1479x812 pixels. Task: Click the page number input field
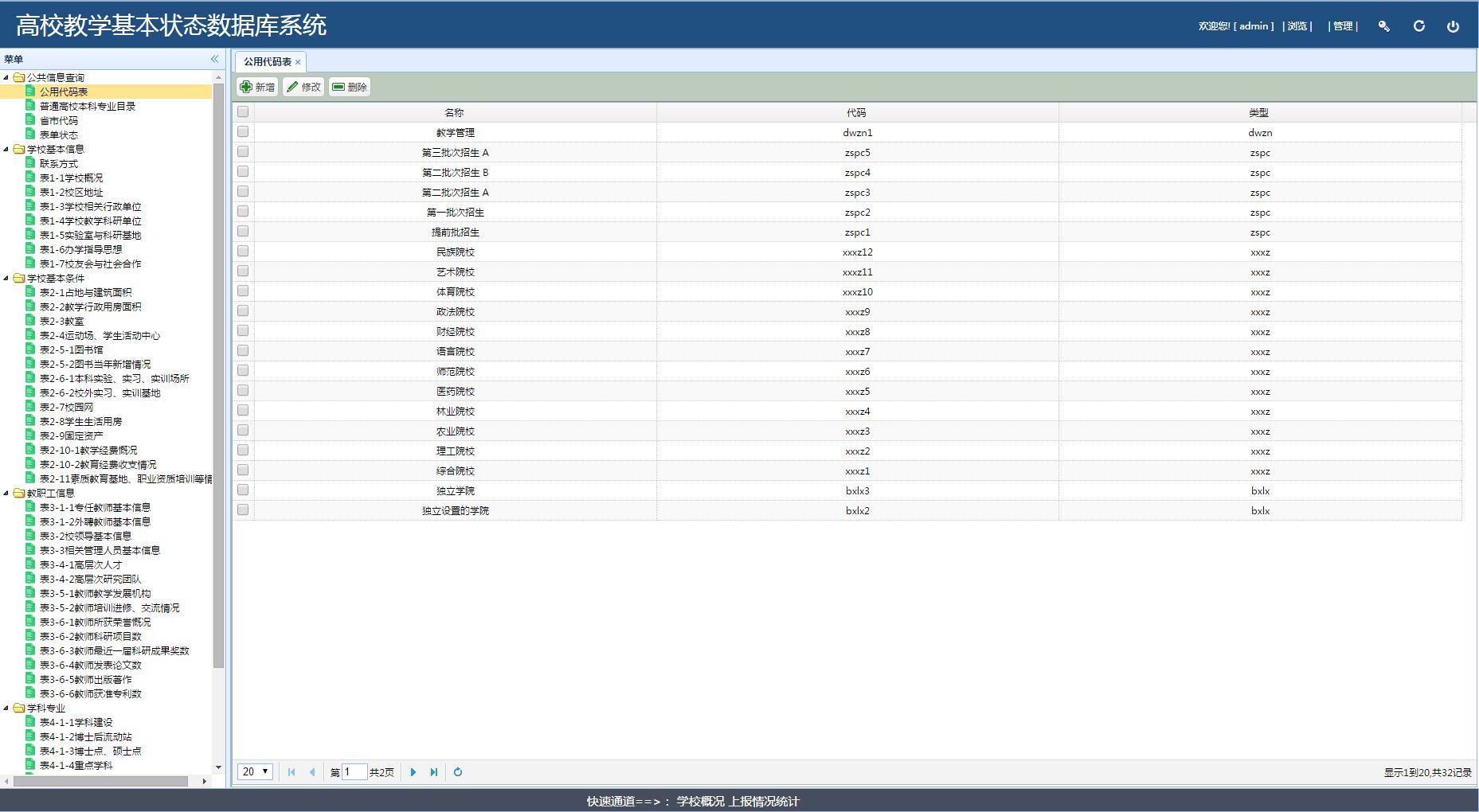[x=354, y=771]
